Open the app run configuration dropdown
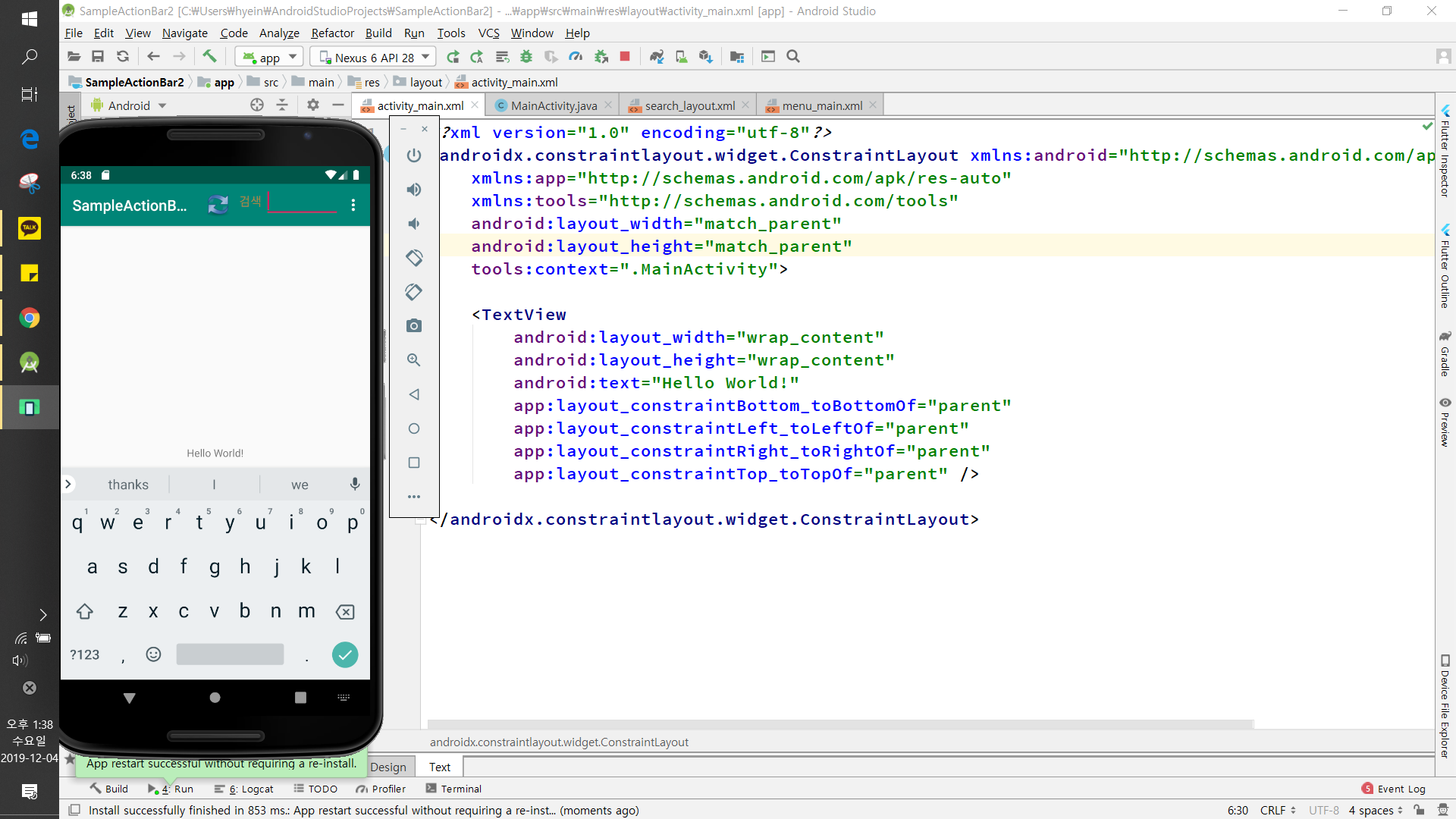1456x819 pixels. 270,57
